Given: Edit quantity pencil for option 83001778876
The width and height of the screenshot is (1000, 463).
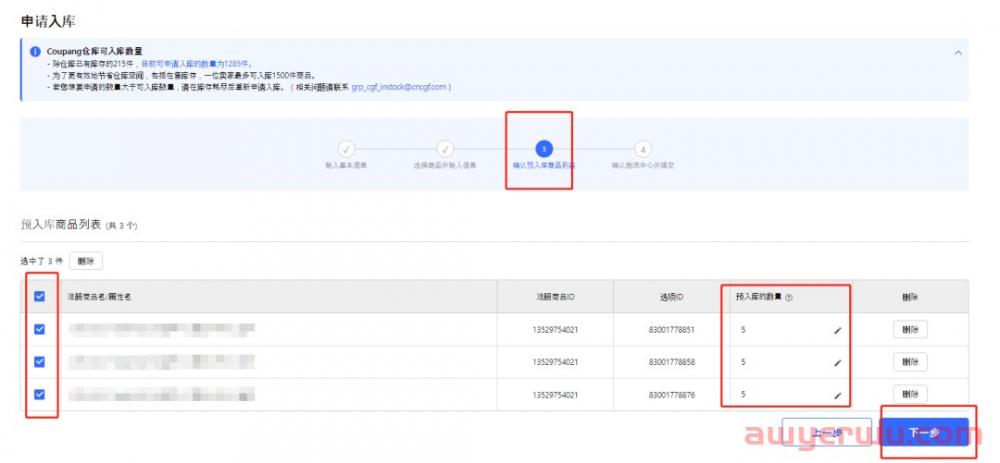Looking at the screenshot, I should click(x=837, y=395).
